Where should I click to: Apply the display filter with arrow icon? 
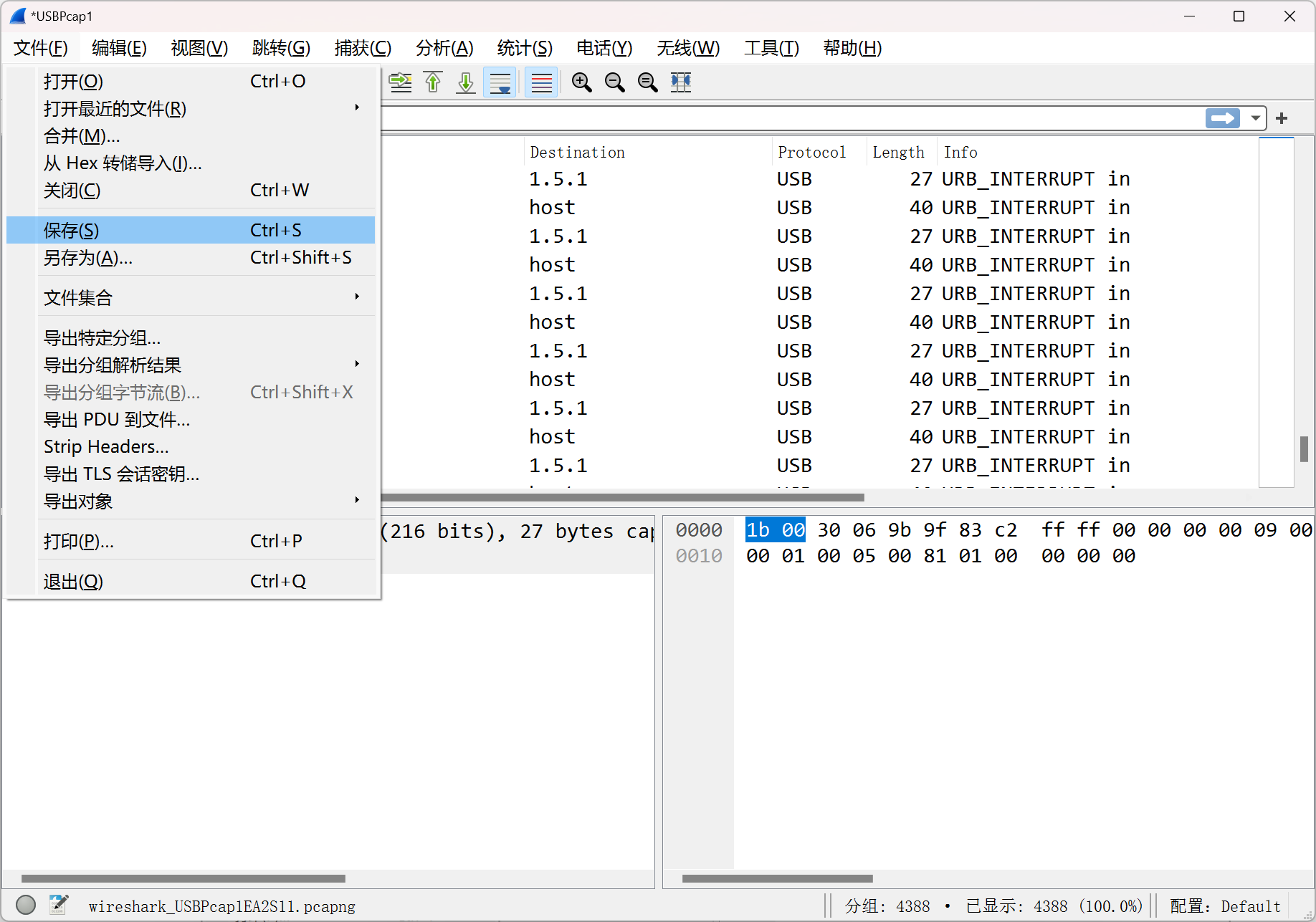(x=1223, y=118)
